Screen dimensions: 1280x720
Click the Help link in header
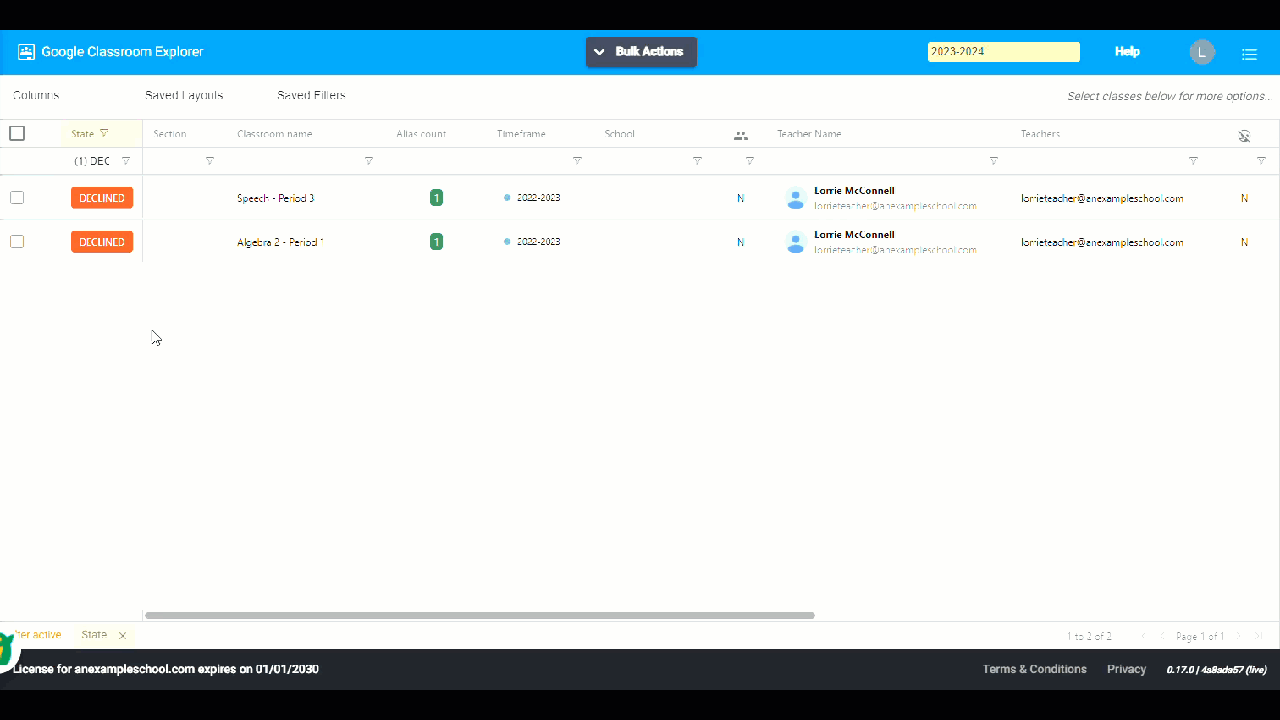click(x=1127, y=52)
